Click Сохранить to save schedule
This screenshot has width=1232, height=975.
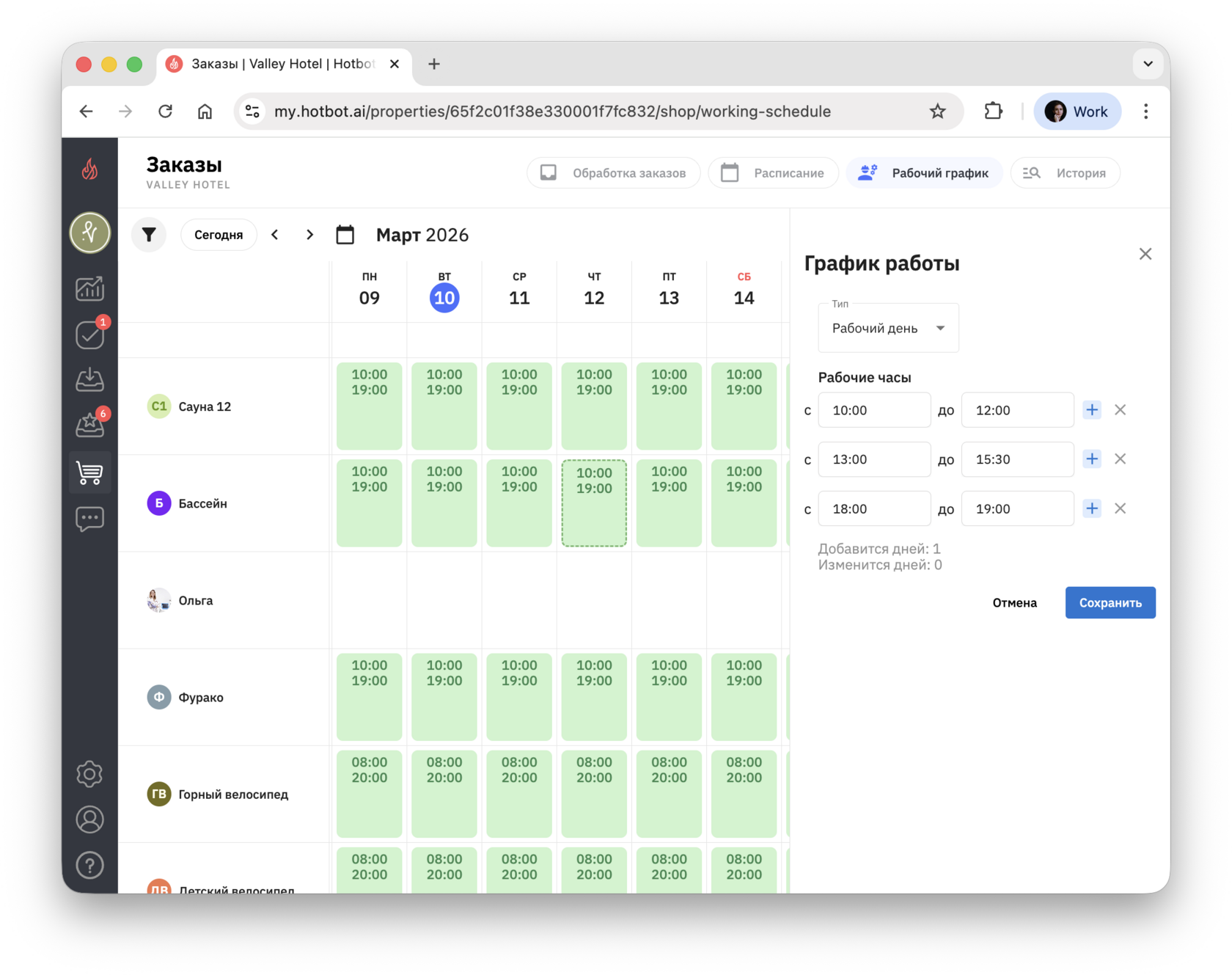1110,602
